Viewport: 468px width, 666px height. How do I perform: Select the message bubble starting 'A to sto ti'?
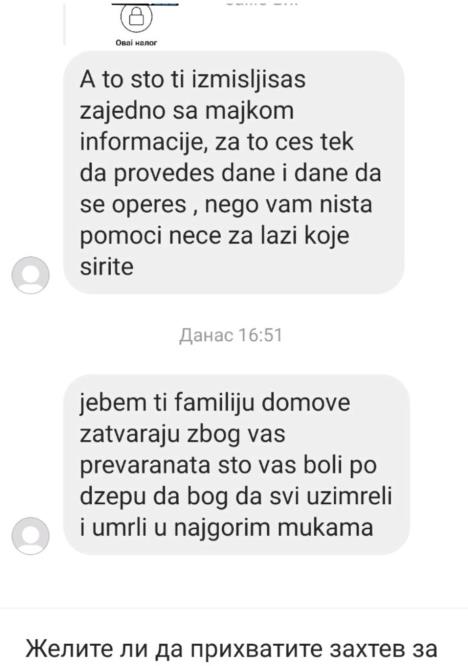click(x=233, y=172)
